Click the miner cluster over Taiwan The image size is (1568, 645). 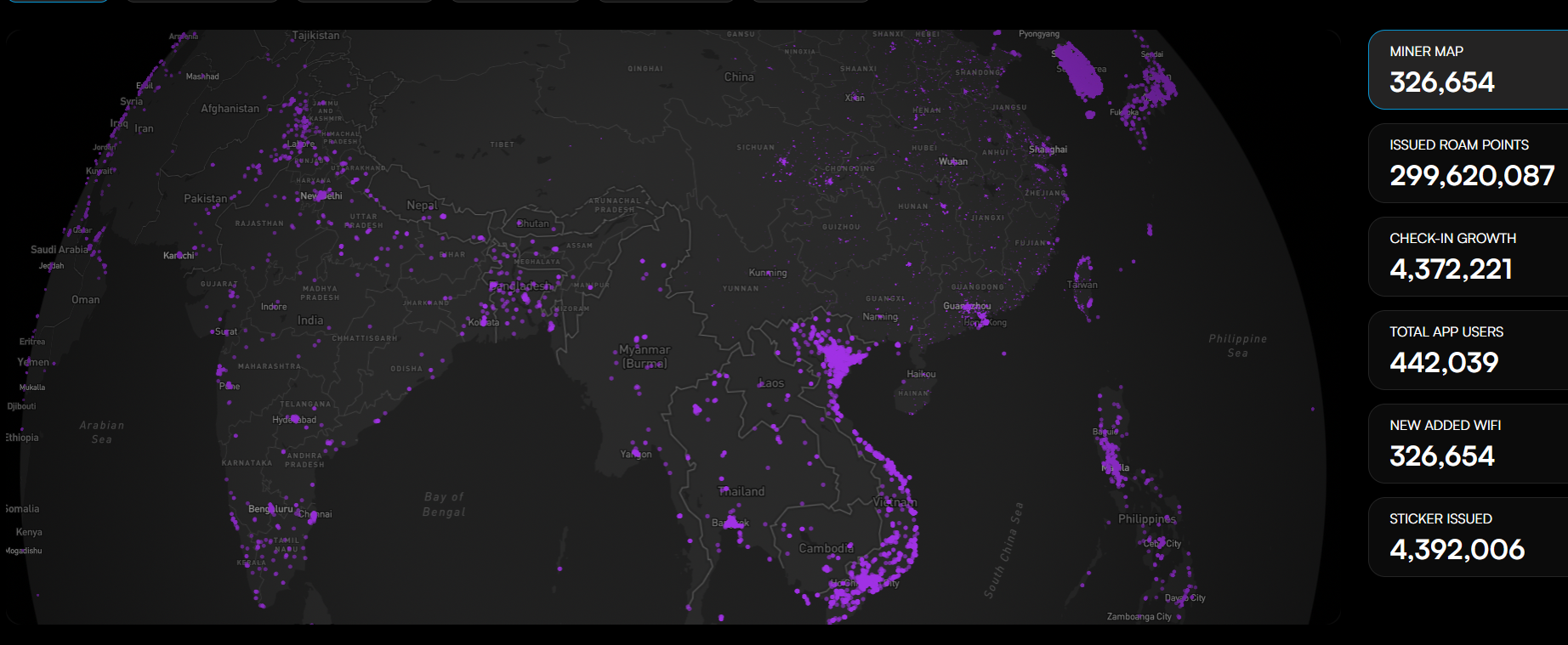click(1083, 282)
